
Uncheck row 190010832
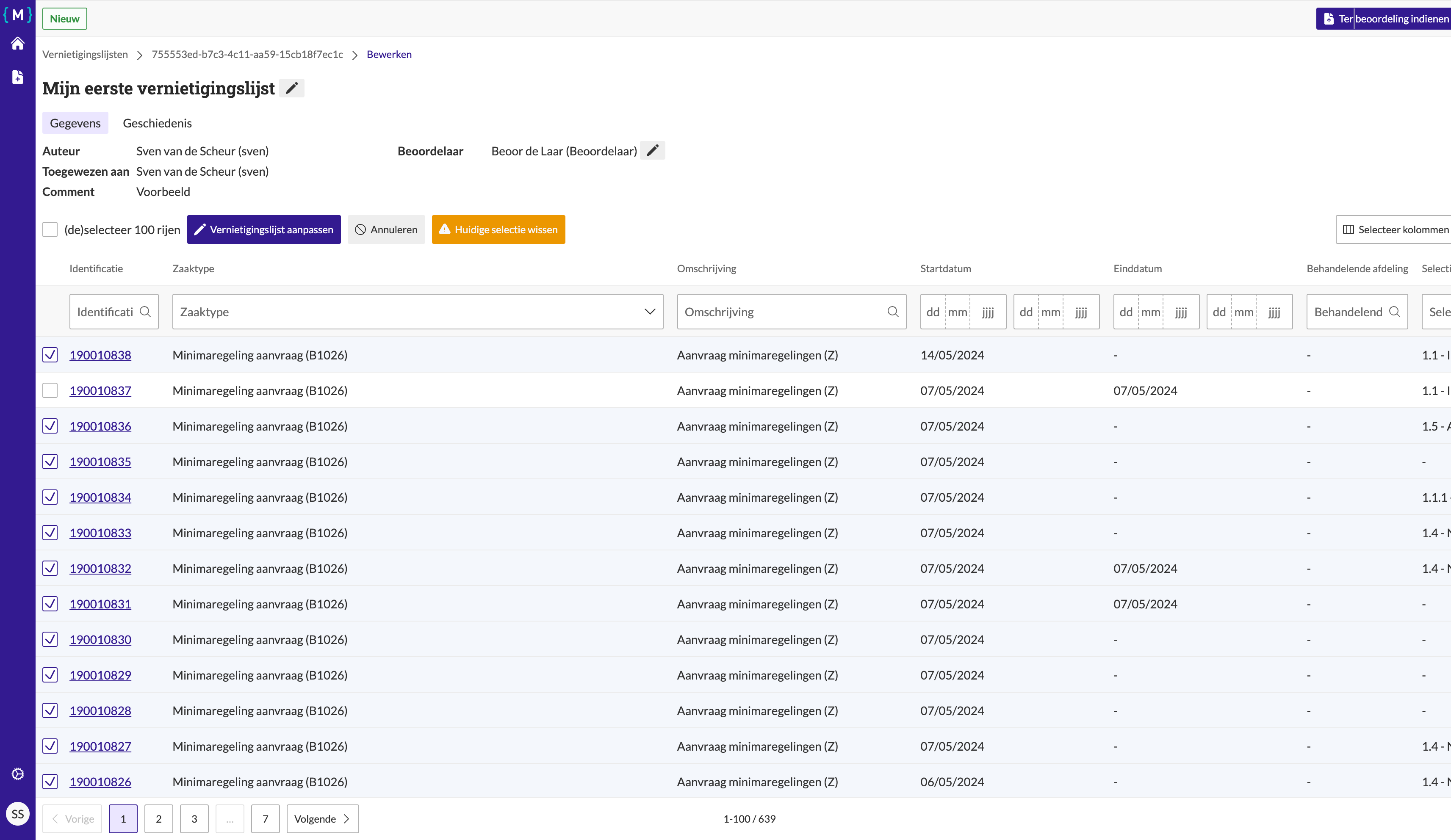click(x=50, y=568)
